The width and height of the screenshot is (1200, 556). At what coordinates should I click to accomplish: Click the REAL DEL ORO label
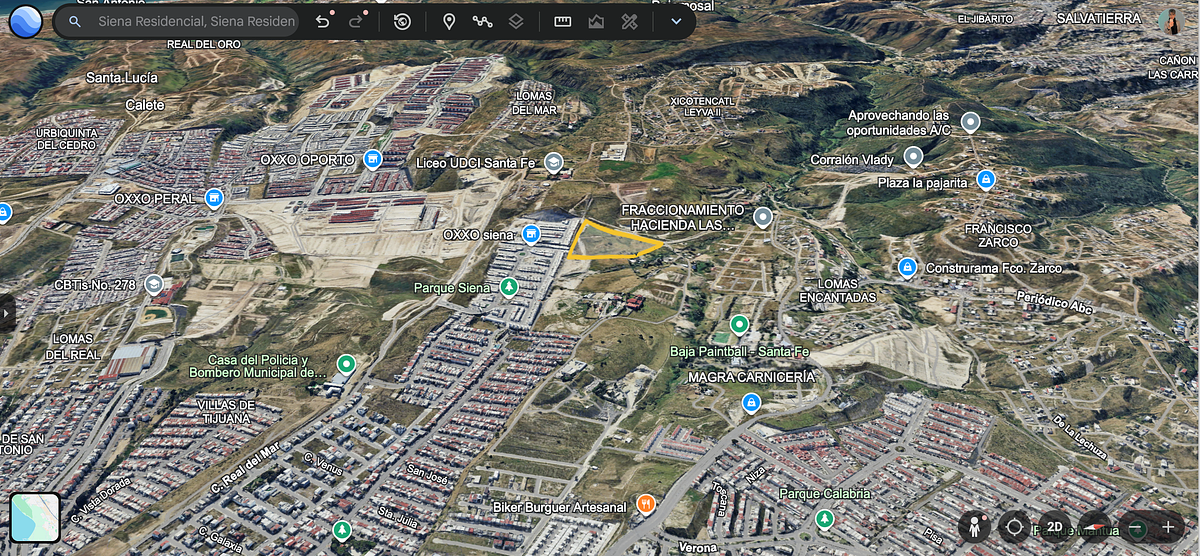click(203, 44)
